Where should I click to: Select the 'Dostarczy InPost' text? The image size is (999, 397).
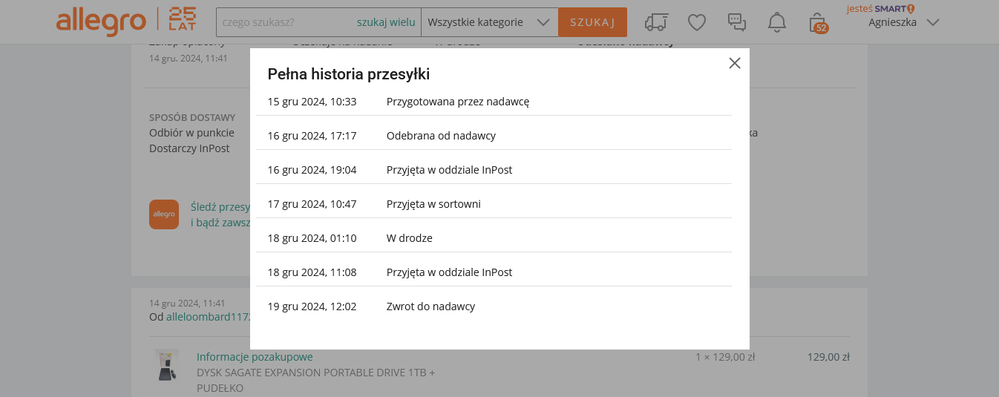189,148
